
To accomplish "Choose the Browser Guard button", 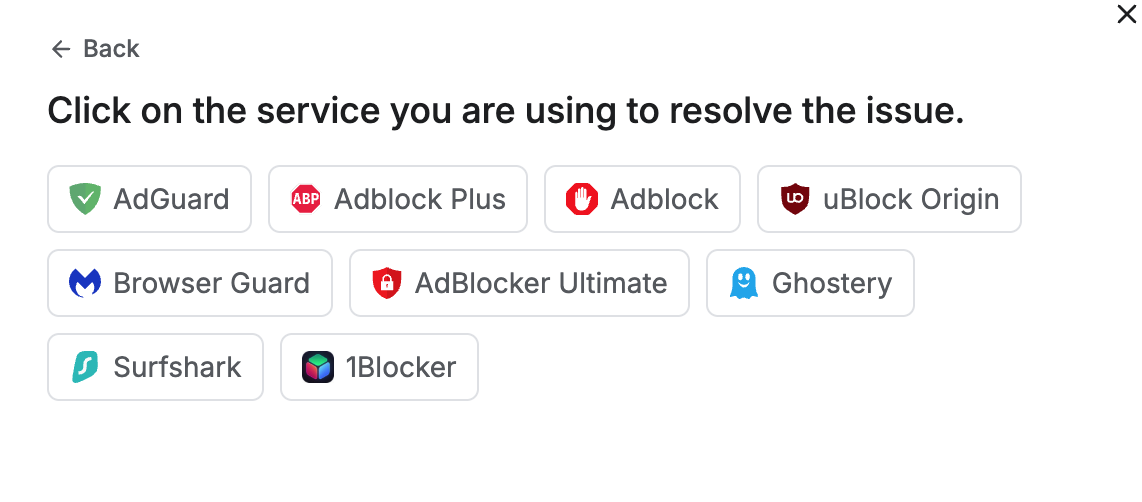I will [190, 283].
